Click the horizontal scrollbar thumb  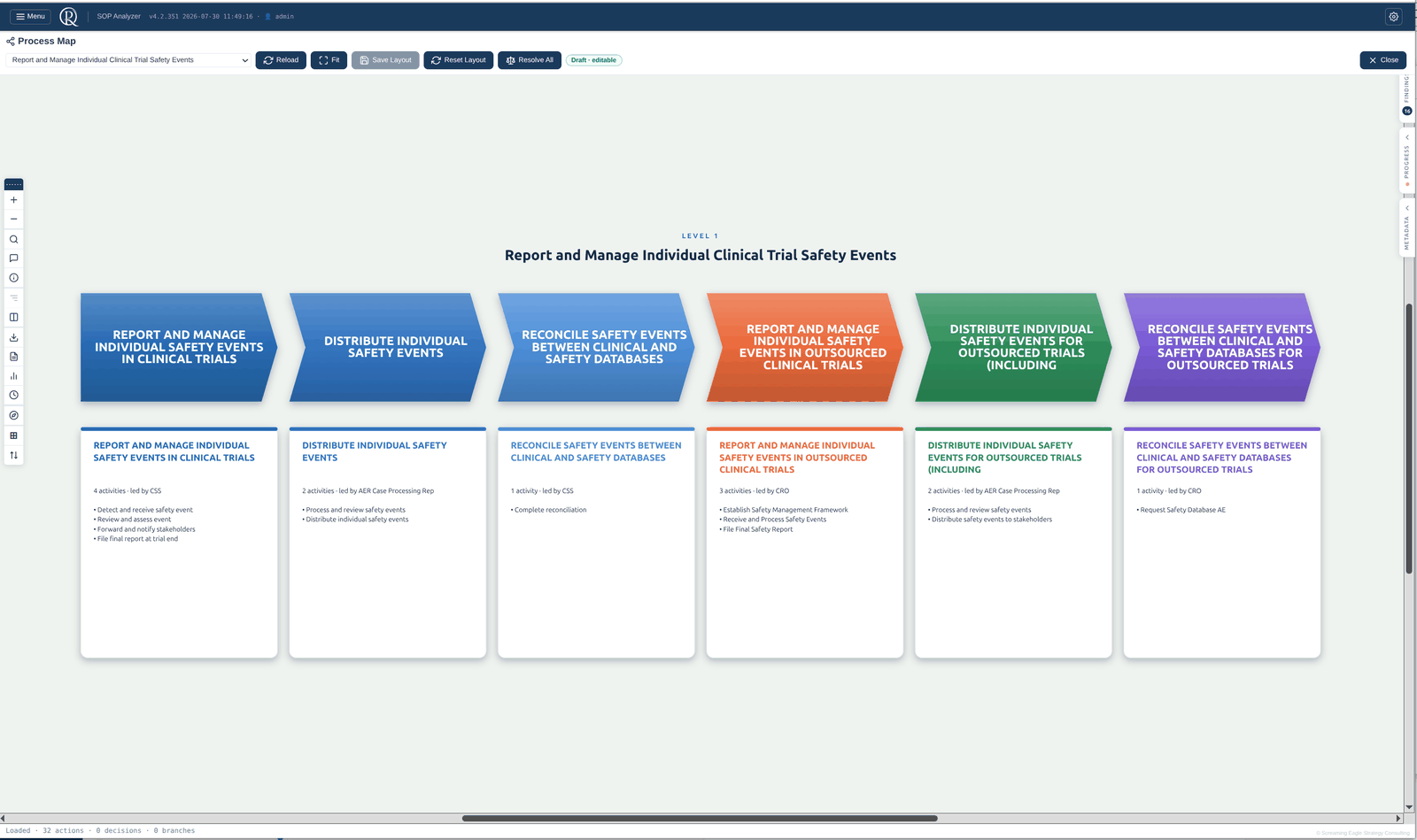(x=700, y=819)
